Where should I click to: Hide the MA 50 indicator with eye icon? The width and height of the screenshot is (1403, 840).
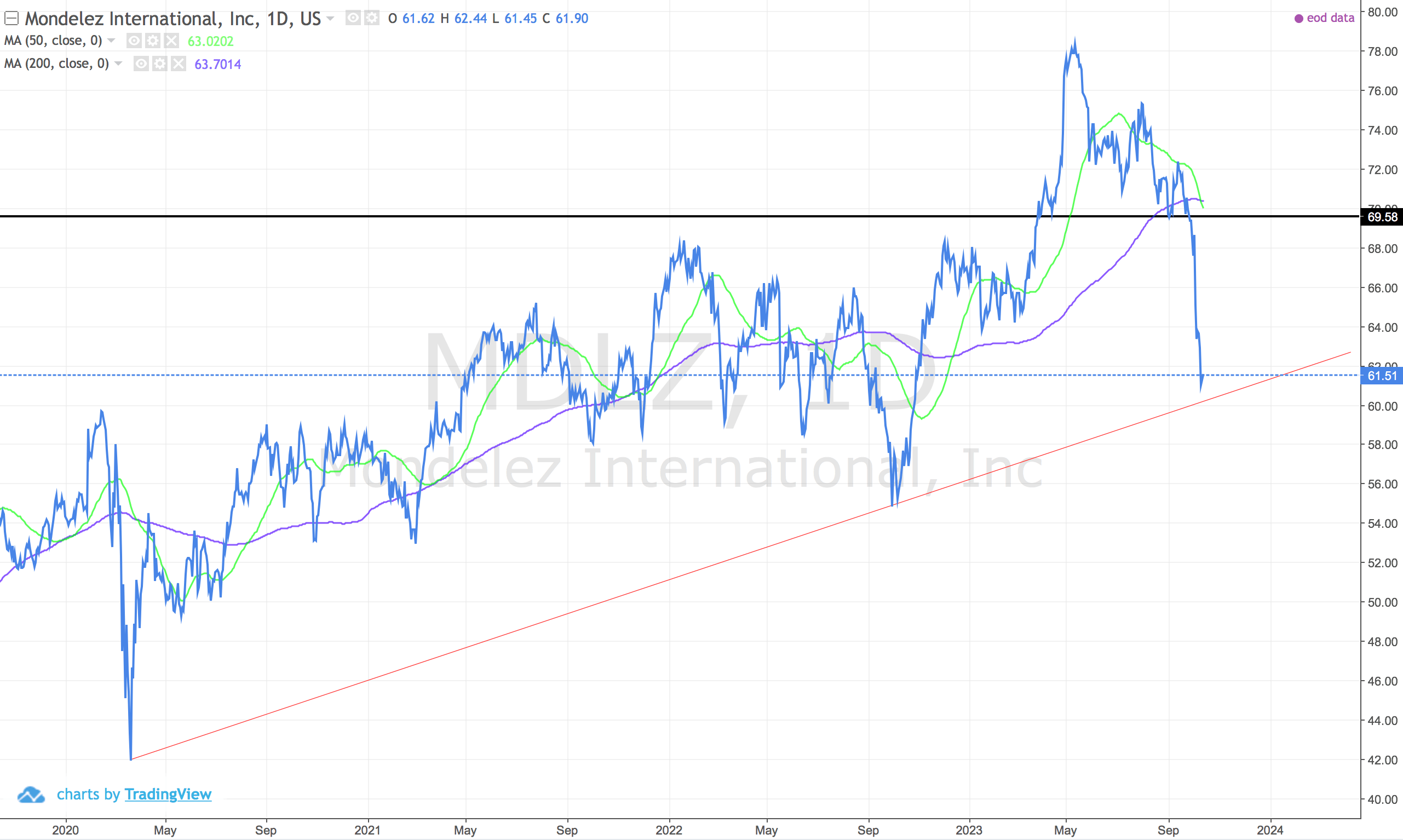point(134,41)
